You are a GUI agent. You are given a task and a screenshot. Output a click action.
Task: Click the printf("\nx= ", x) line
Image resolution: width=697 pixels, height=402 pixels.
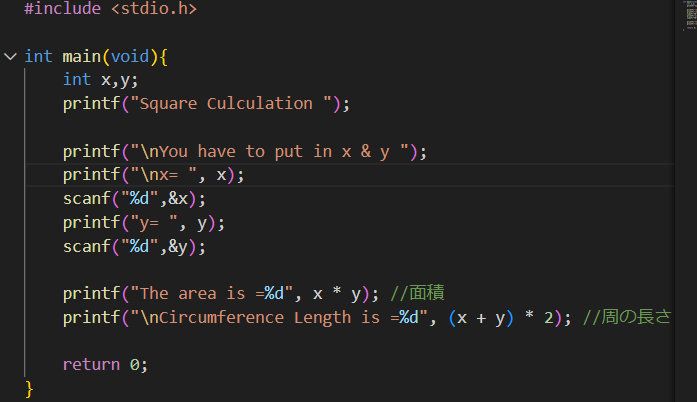153,175
